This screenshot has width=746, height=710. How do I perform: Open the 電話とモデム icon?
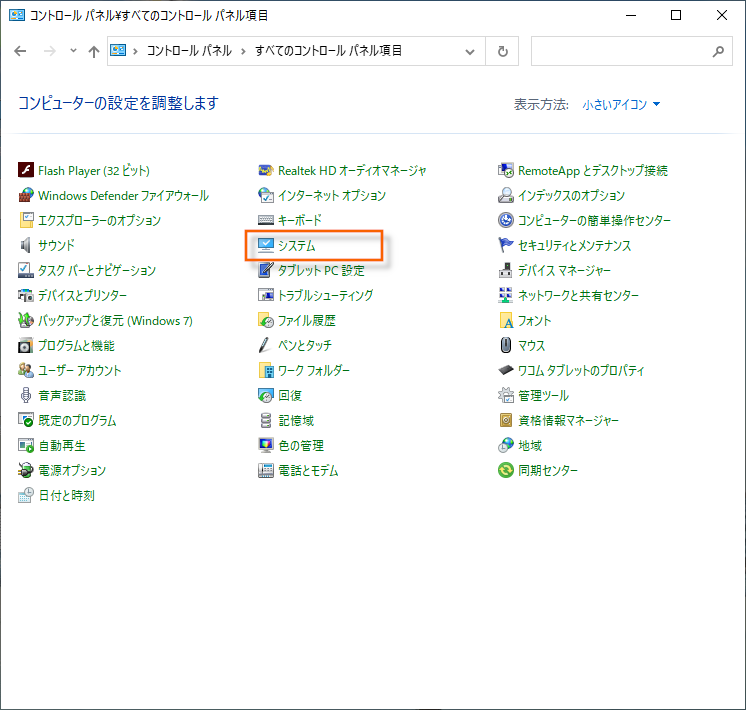(x=265, y=470)
